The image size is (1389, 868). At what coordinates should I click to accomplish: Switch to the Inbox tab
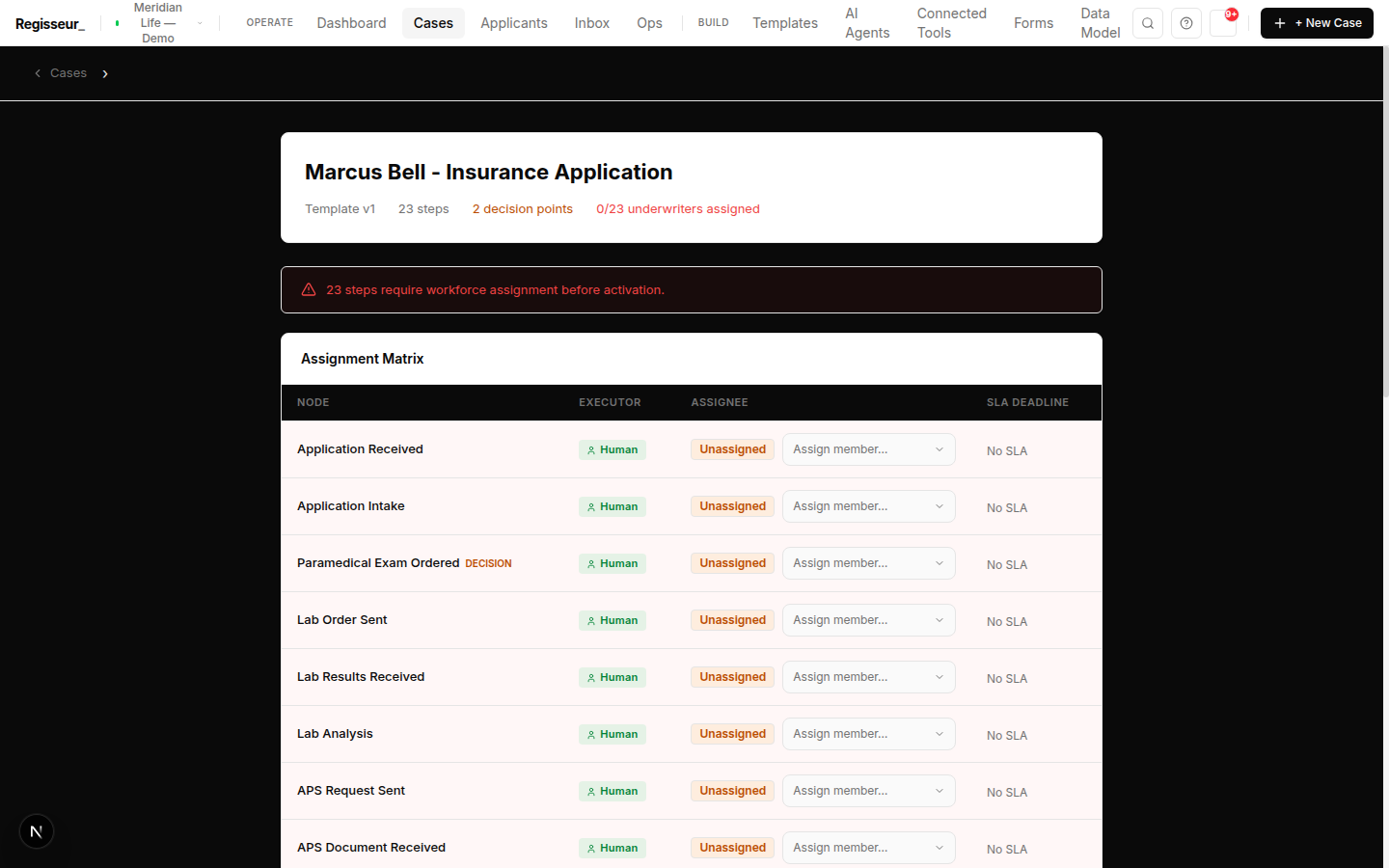point(592,23)
